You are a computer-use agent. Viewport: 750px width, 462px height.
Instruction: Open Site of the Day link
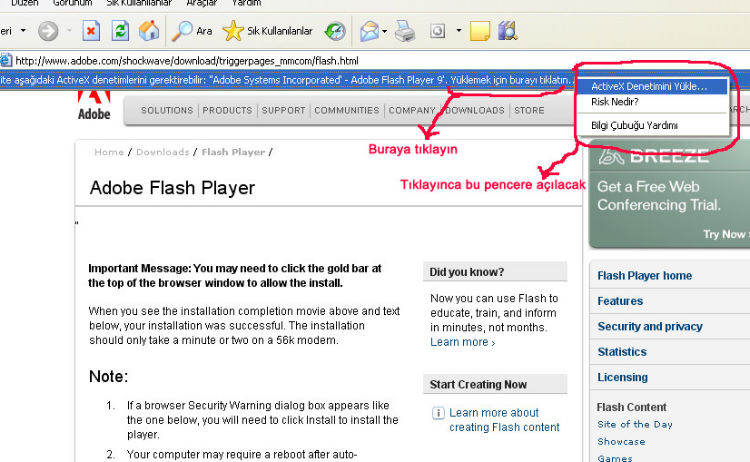point(635,425)
